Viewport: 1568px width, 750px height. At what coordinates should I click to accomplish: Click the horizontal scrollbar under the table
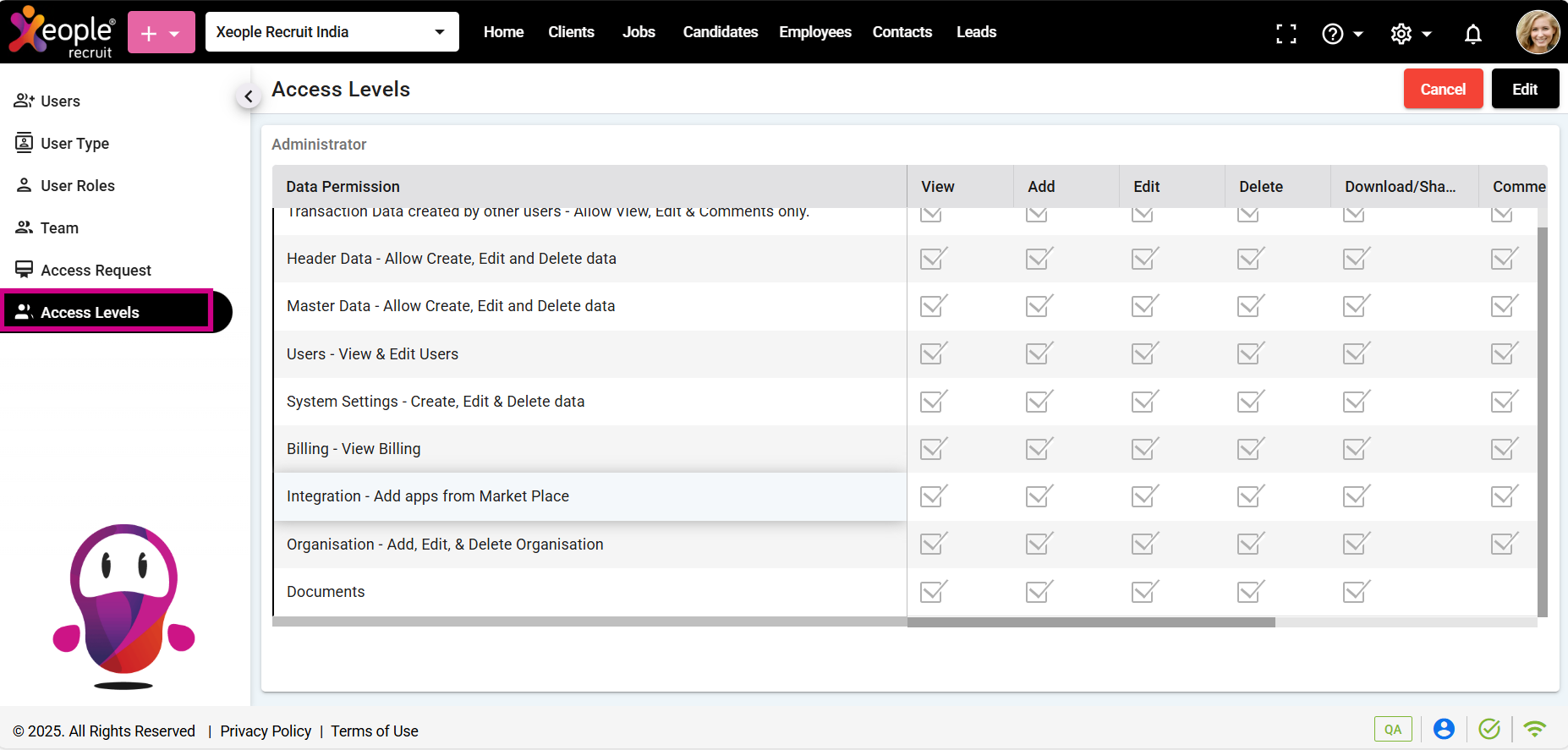(1090, 622)
